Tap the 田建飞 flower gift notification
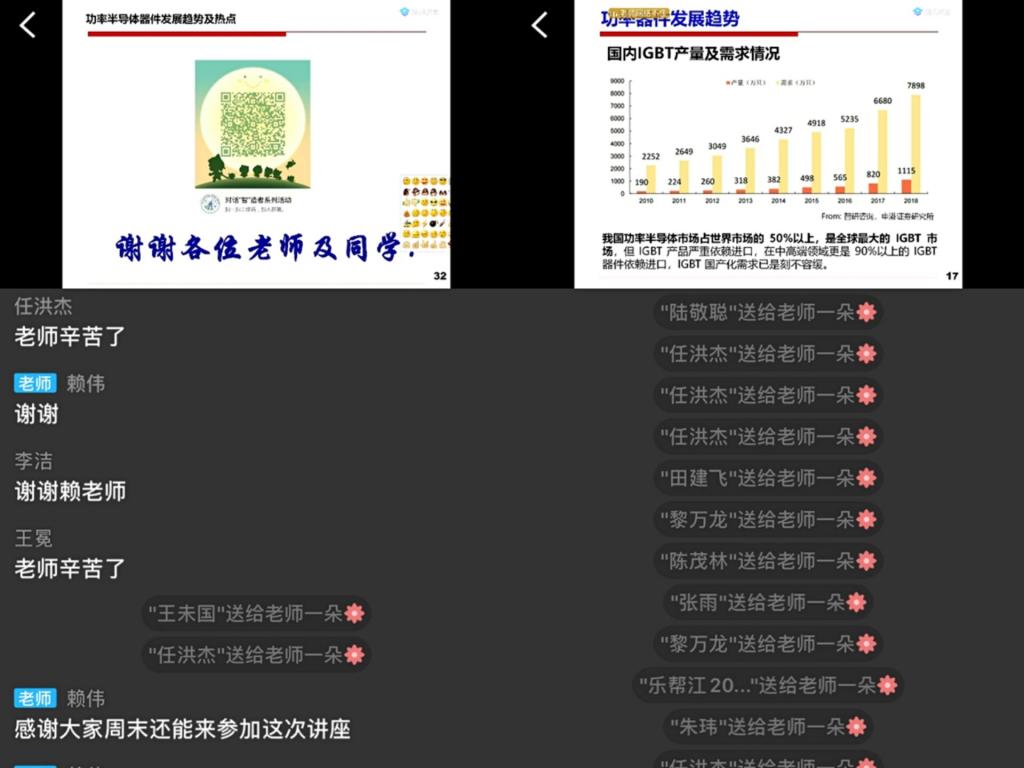This screenshot has width=1024, height=768. (767, 478)
